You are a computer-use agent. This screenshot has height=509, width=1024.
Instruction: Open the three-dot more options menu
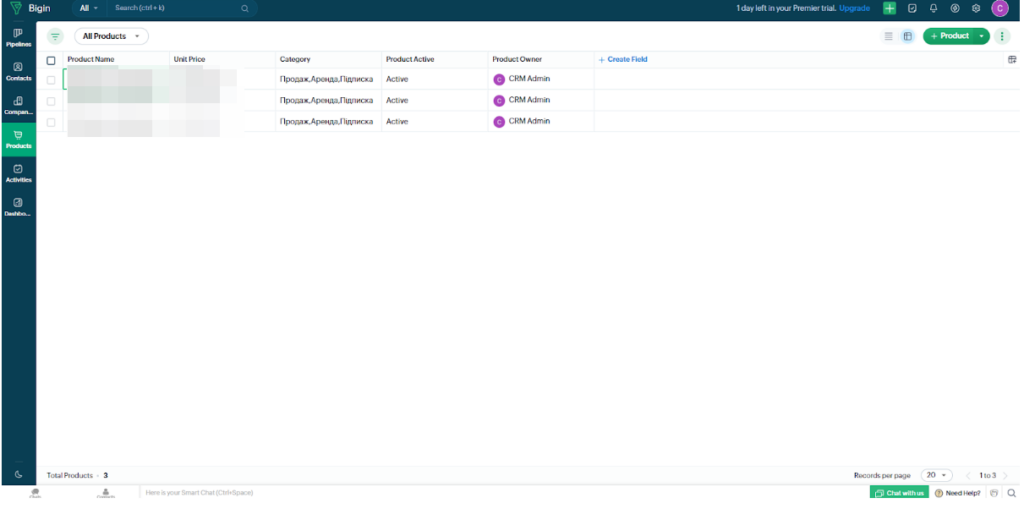[x=1002, y=36]
